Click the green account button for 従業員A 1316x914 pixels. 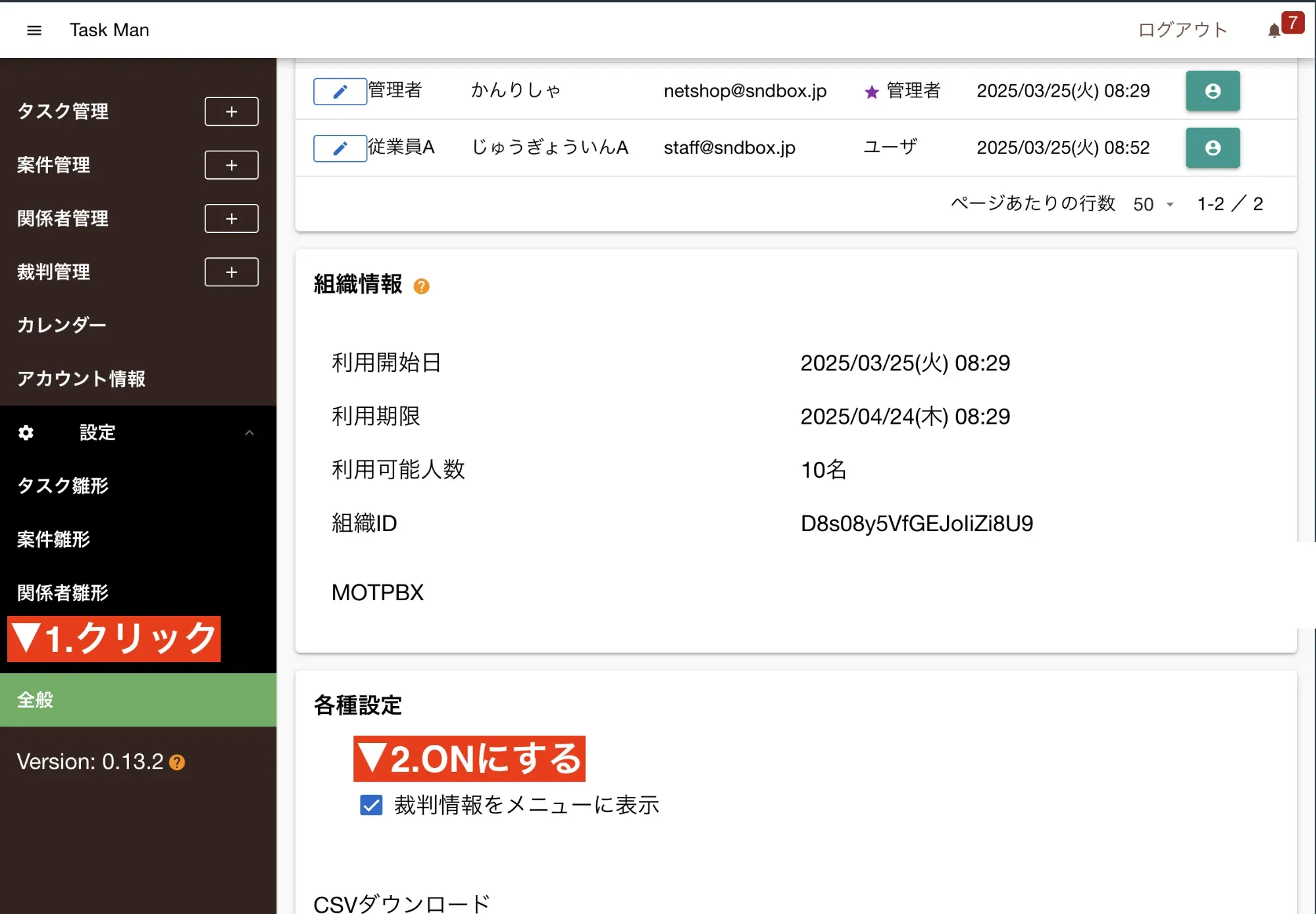click(x=1212, y=148)
